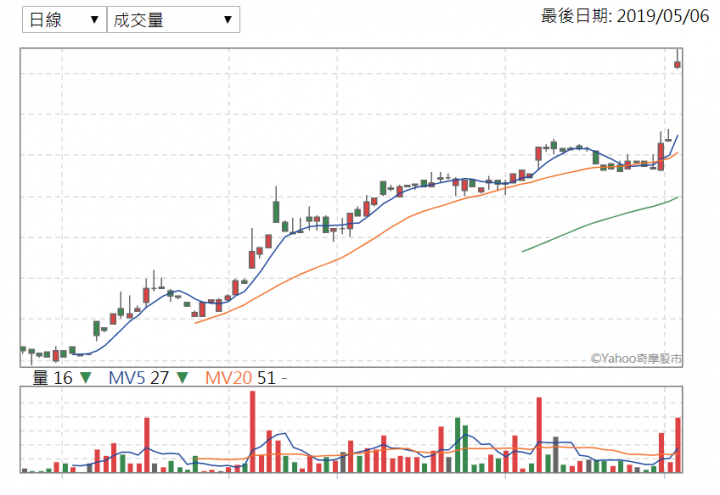This screenshot has height=495, width=720.
Task: Click the MV20 51 legend label
Action: click(x=240, y=378)
